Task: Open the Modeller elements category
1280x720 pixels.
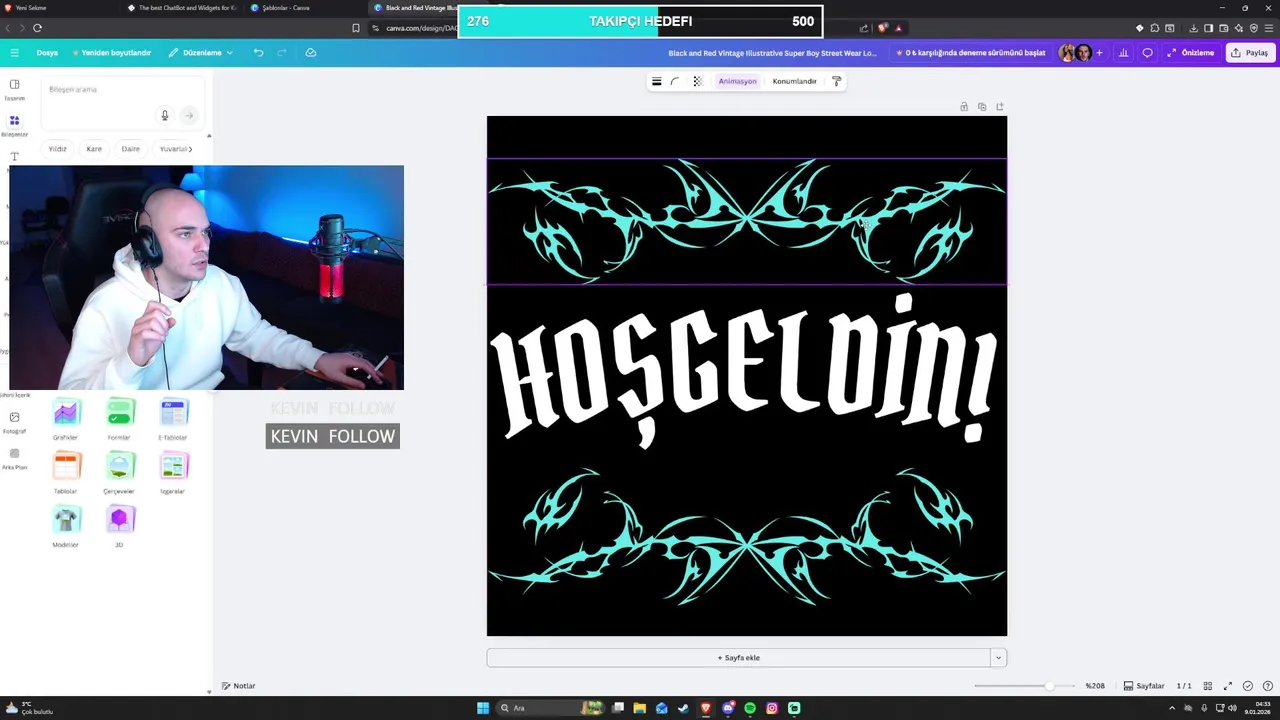Action: tap(66, 527)
